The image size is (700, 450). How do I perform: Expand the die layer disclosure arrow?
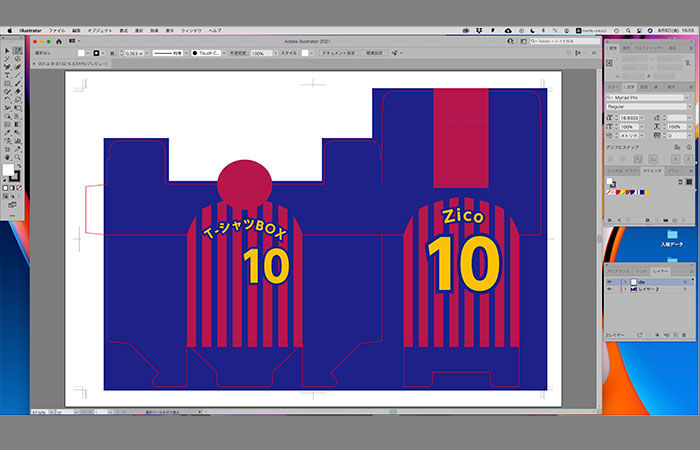click(x=624, y=281)
